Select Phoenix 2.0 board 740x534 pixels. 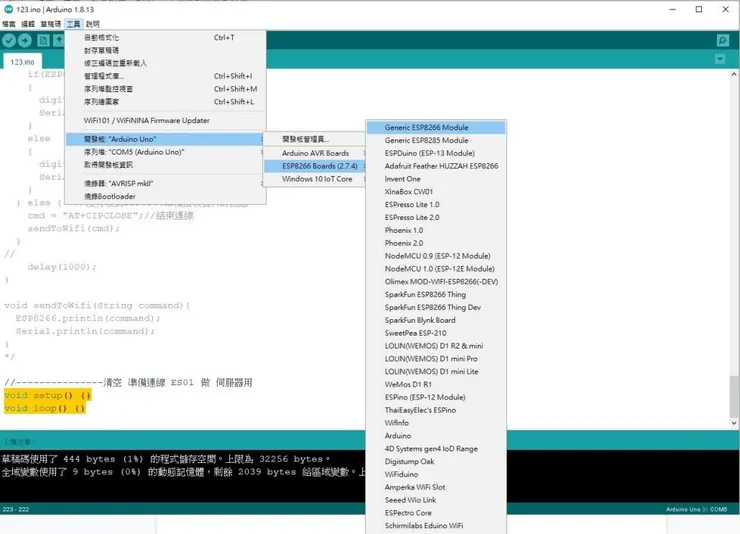coord(436,243)
